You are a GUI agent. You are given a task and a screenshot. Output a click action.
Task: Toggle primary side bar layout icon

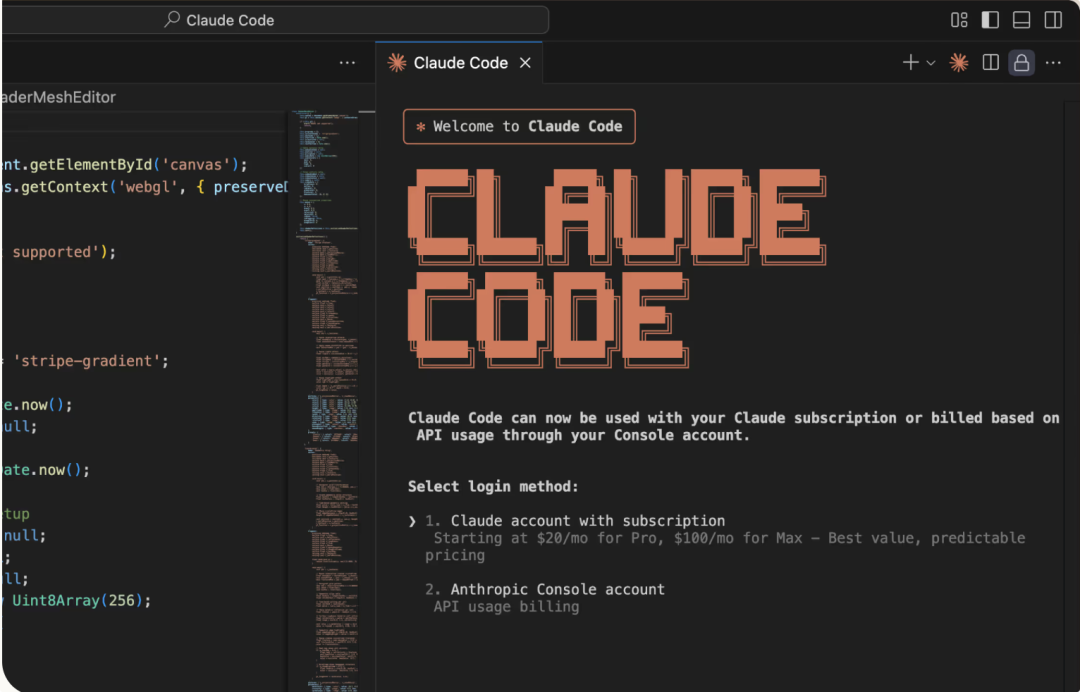point(990,20)
